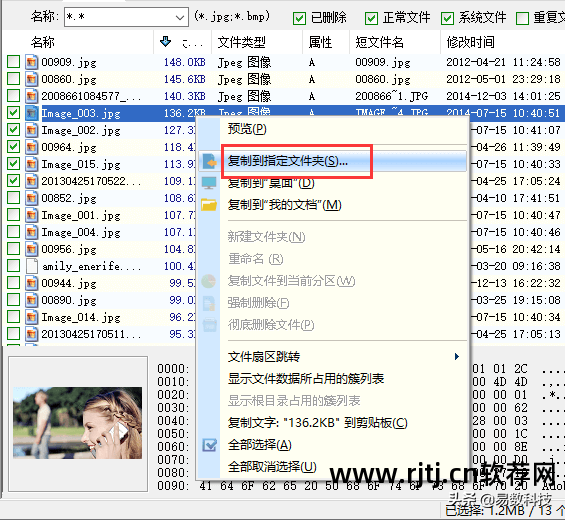
Task: Untick the checkbox for Image_003.jpg
Action: click(x=13, y=113)
